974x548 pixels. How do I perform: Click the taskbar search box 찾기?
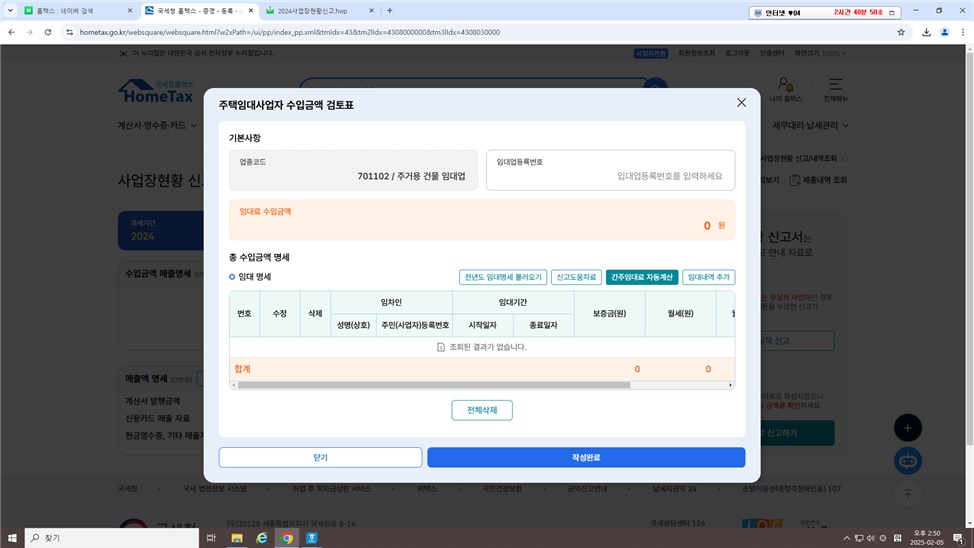pos(112,538)
